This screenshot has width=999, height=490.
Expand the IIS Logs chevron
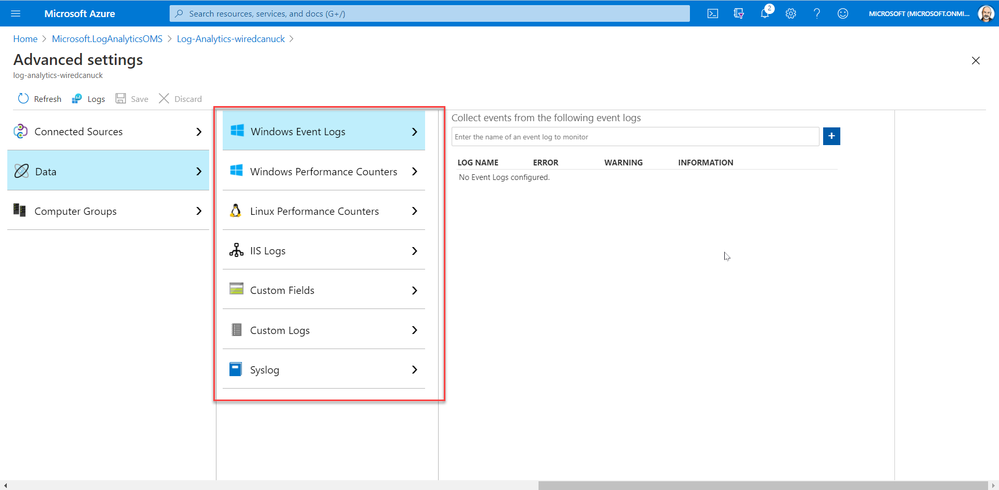pyautogui.click(x=415, y=251)
